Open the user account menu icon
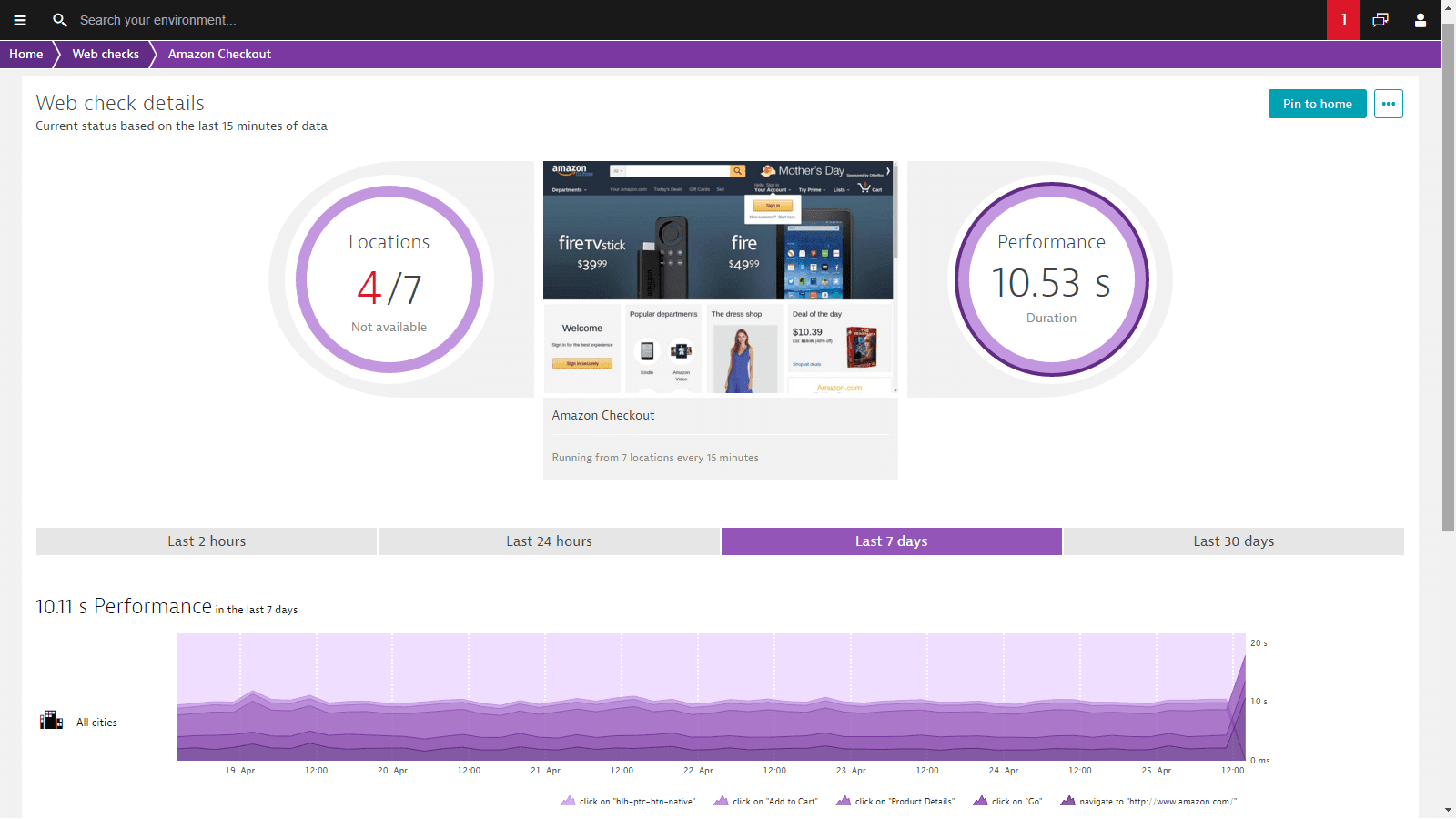The image size is (1456, 819). click(x=1421, y=20)
